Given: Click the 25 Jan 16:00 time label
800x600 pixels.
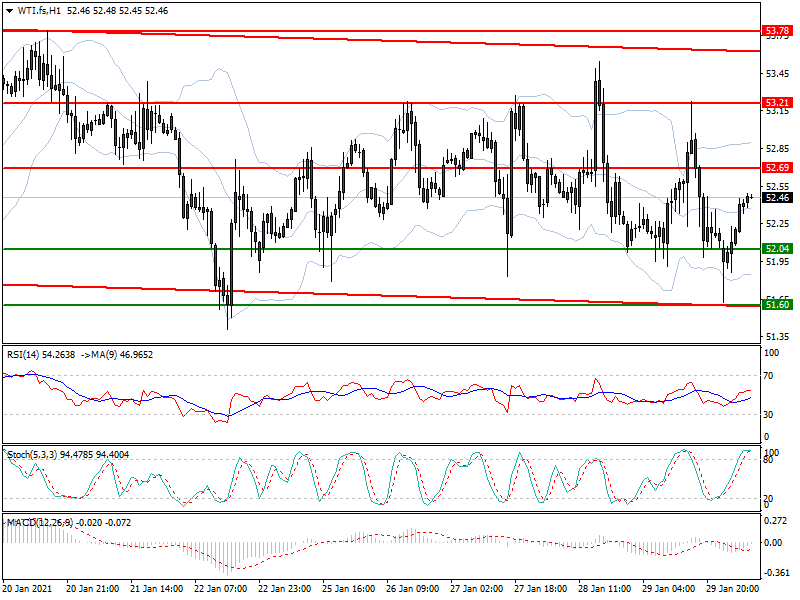Looking at the screenshot, I should click(348, 589).
